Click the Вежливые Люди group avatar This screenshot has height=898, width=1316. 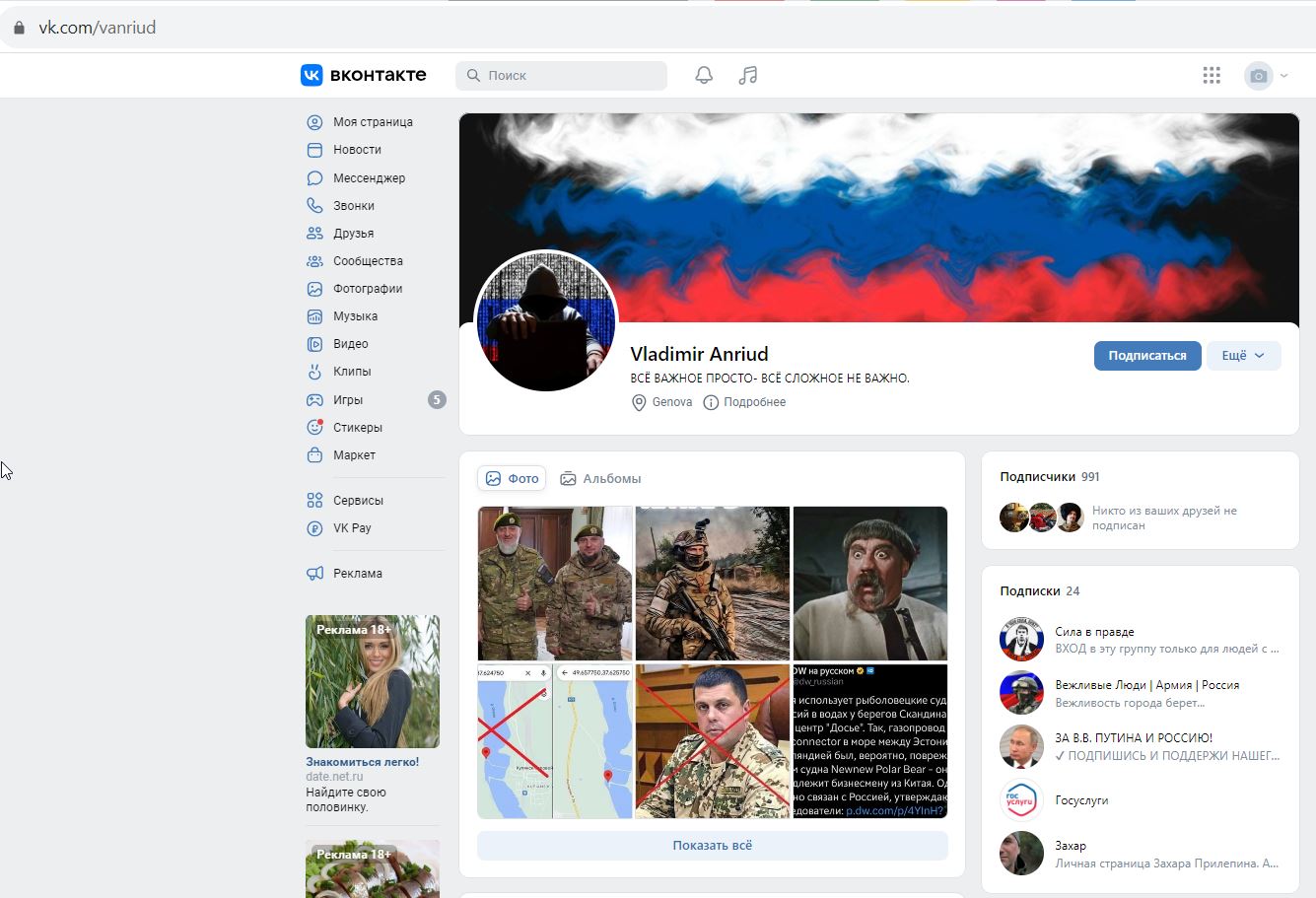1021,693
